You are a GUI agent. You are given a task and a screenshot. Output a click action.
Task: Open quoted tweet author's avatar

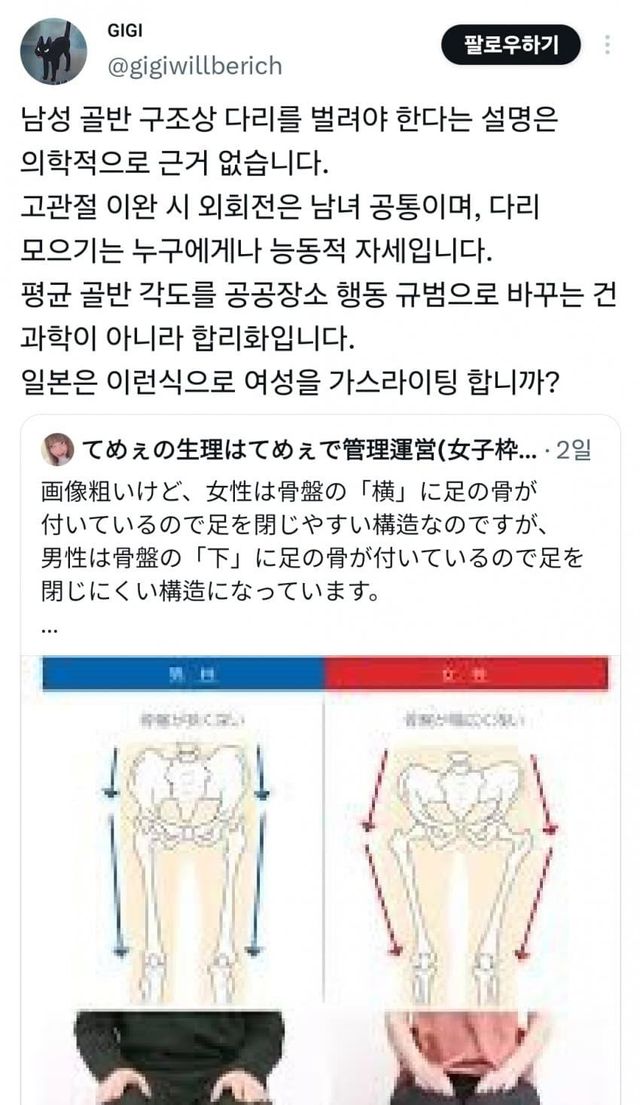click(57, 450)
